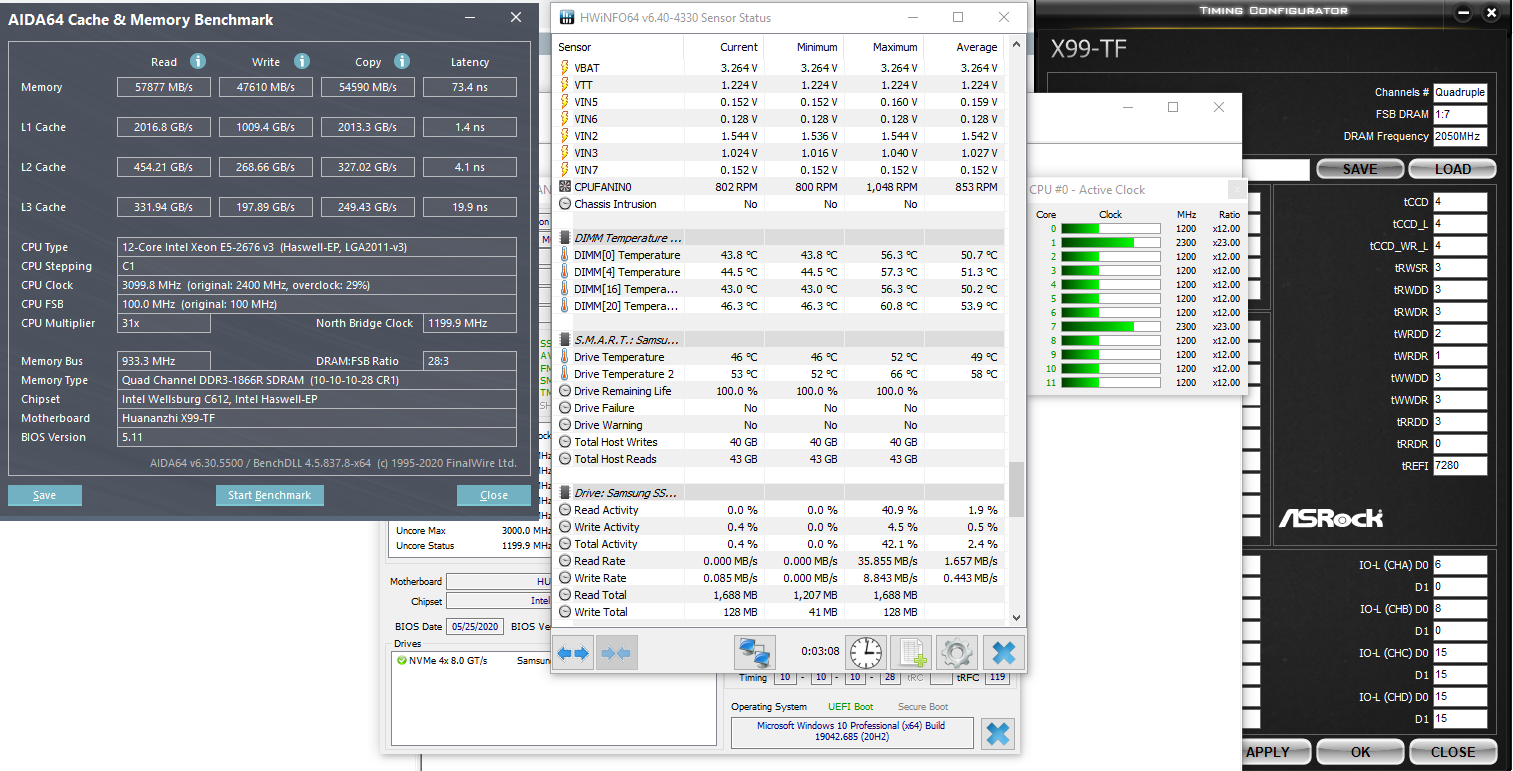Click the CPU Type value in AIDA64
Viewport: 1513px width, 771px height.
tap(317, 247)
